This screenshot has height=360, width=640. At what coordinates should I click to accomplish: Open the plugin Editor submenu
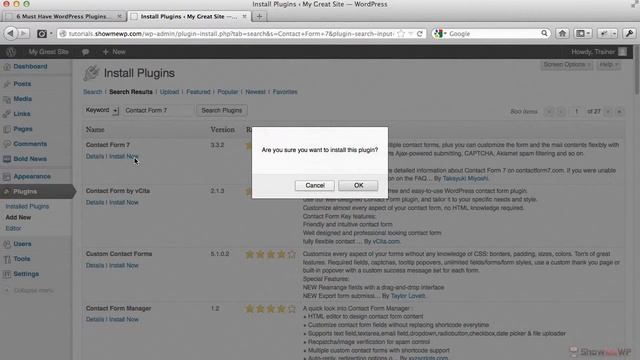(x=13, y=229)
